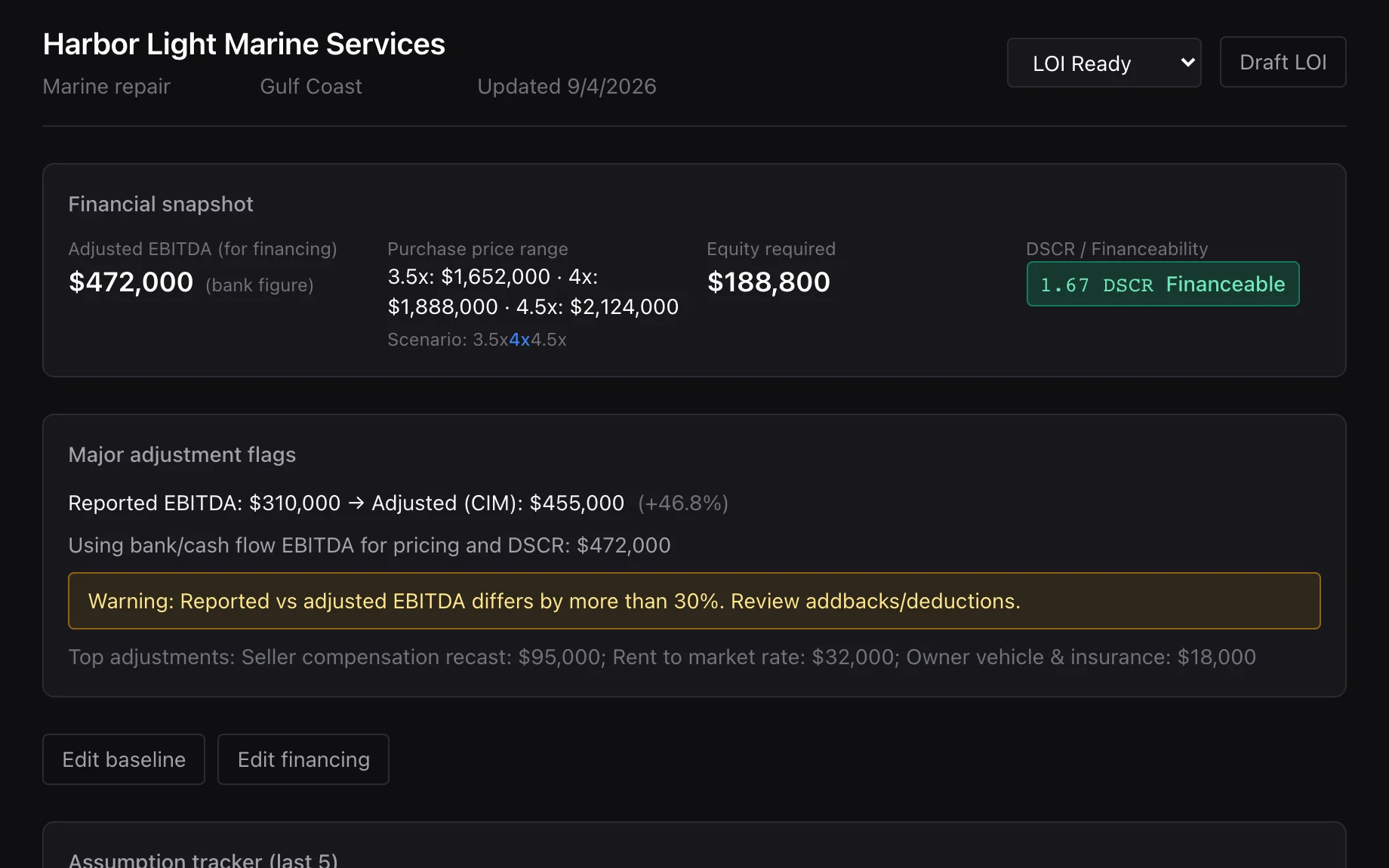Click the Edit baseline button
1389x868 pixels.
124,759
